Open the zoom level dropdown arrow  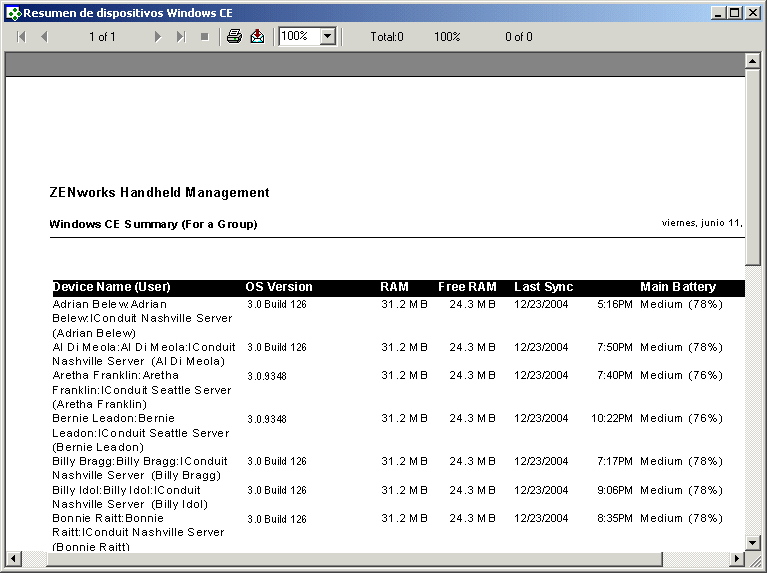pos(327,37)
